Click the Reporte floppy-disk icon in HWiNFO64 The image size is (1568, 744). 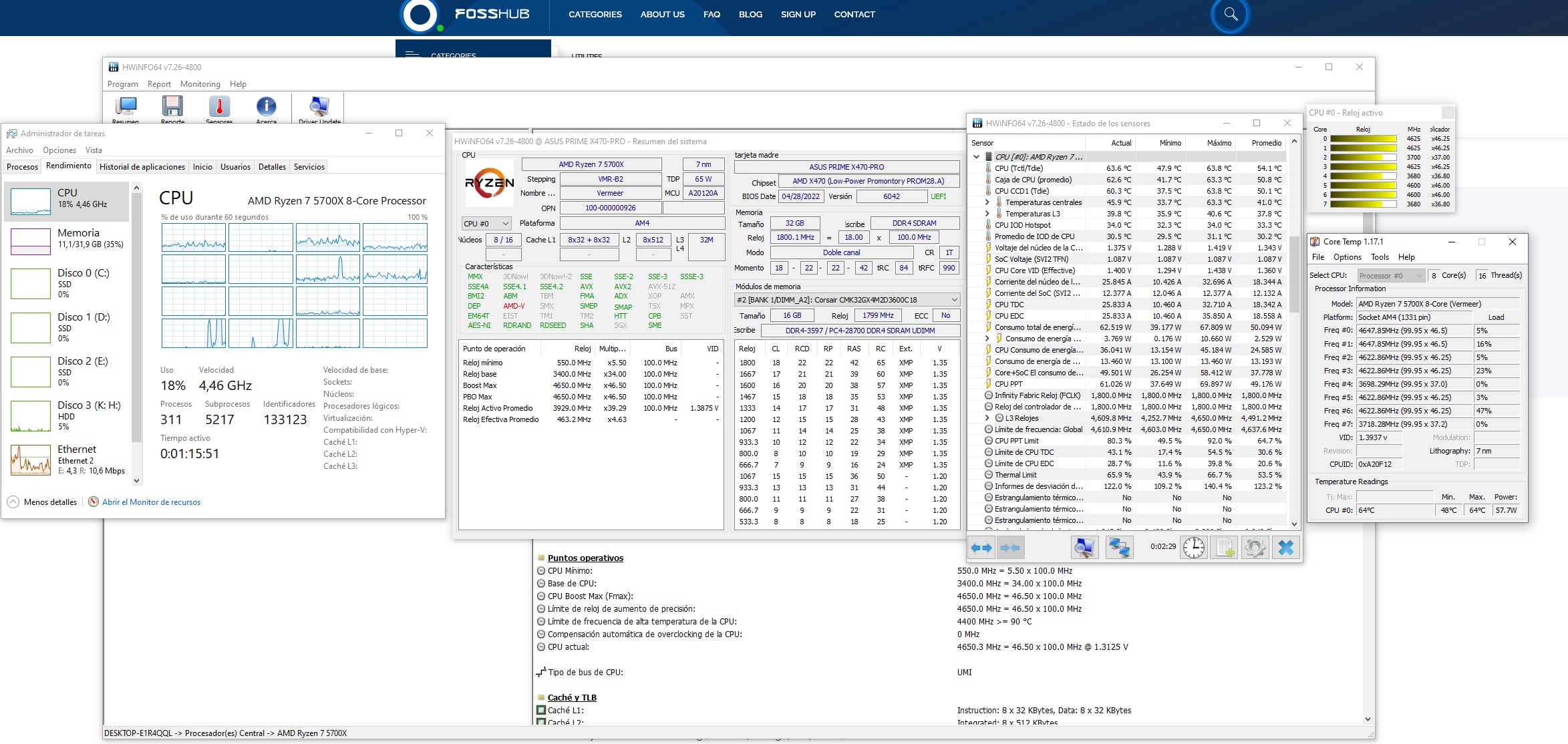(x=172, y=108)
